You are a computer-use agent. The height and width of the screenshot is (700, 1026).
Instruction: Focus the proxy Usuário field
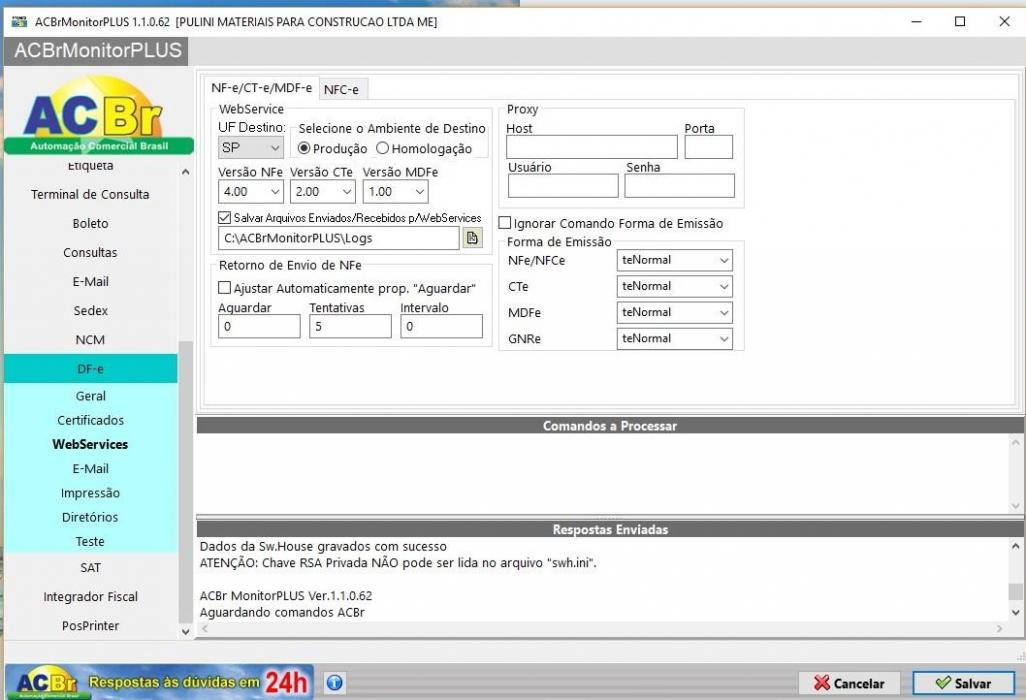[563, 186]
